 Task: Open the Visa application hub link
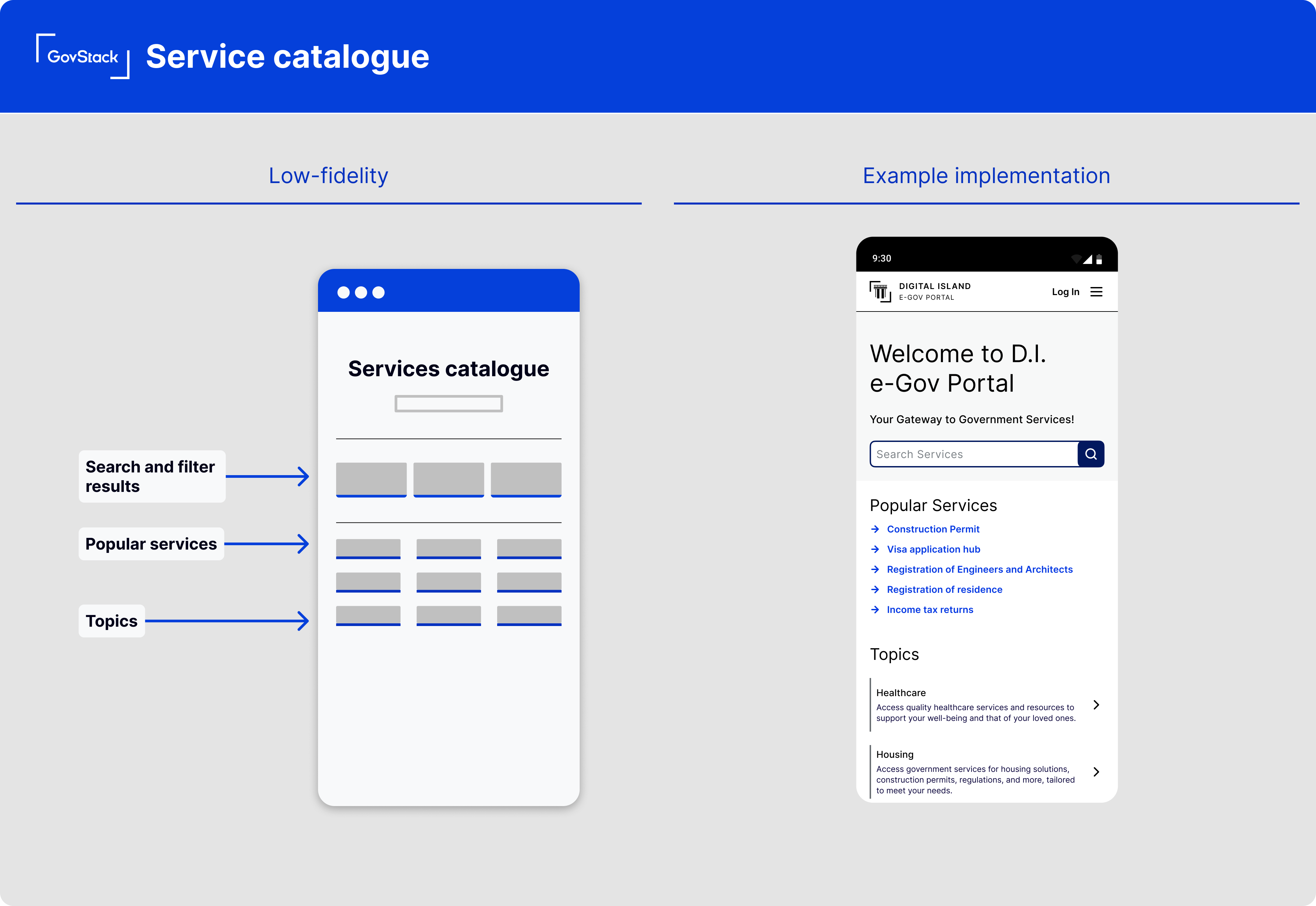pos(933,550)
